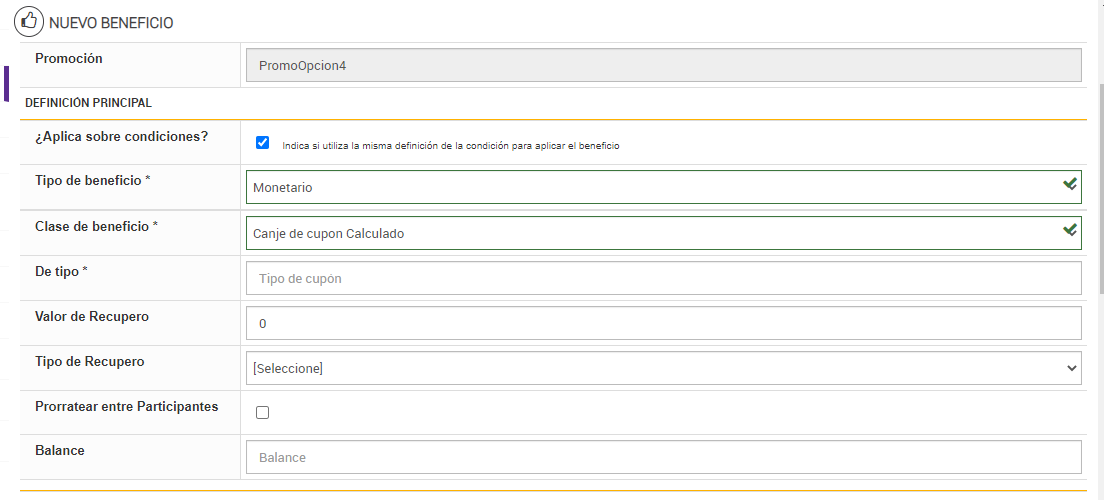1104x500 pixels.
Task: Enable Prorratear entre Participantes checkbox
Action: 263,412
